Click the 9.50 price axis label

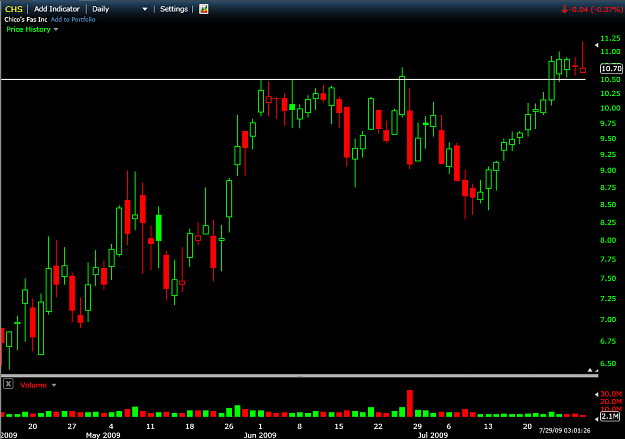pos(608,139)
